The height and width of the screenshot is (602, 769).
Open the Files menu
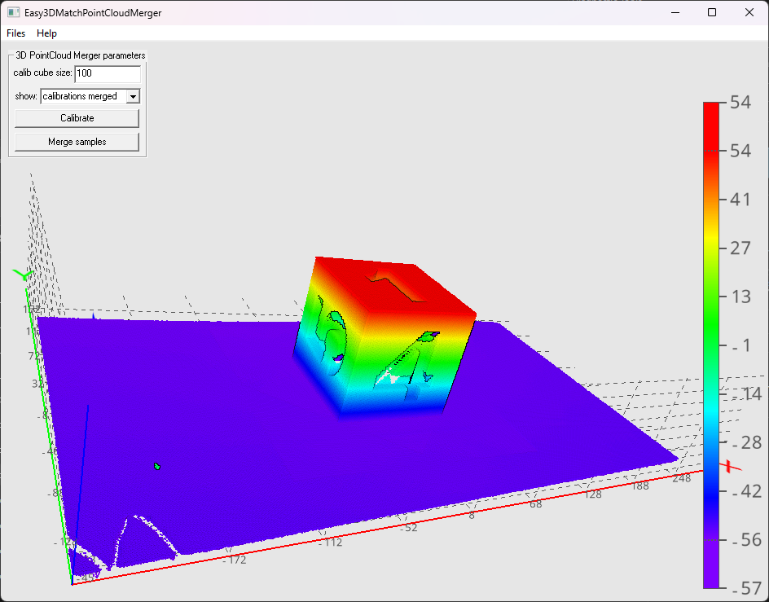click(16, 33)
